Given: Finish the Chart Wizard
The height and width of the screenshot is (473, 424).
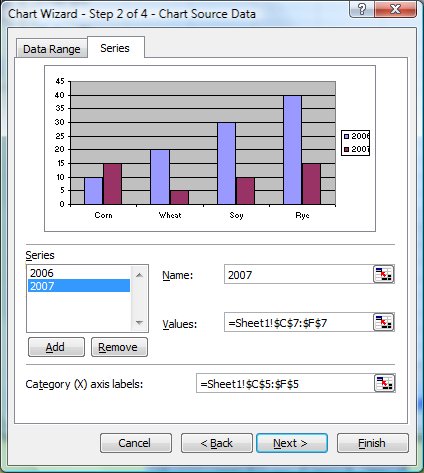Looking at the screenshot, I should (x=373, y=443).
